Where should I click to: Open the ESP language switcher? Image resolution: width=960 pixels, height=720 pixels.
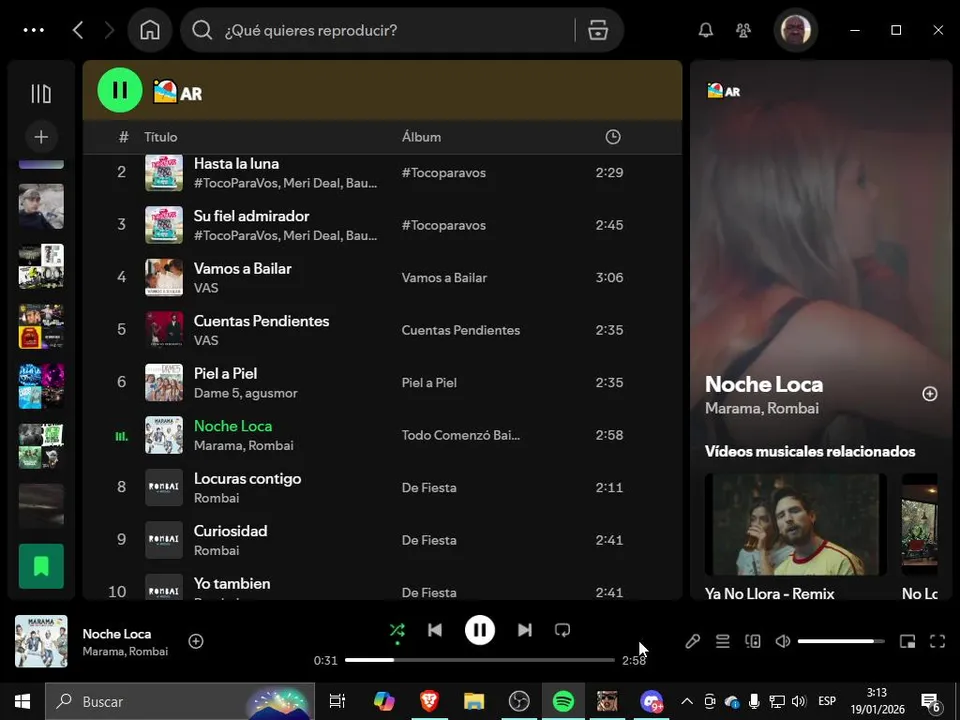pos(827,702)
